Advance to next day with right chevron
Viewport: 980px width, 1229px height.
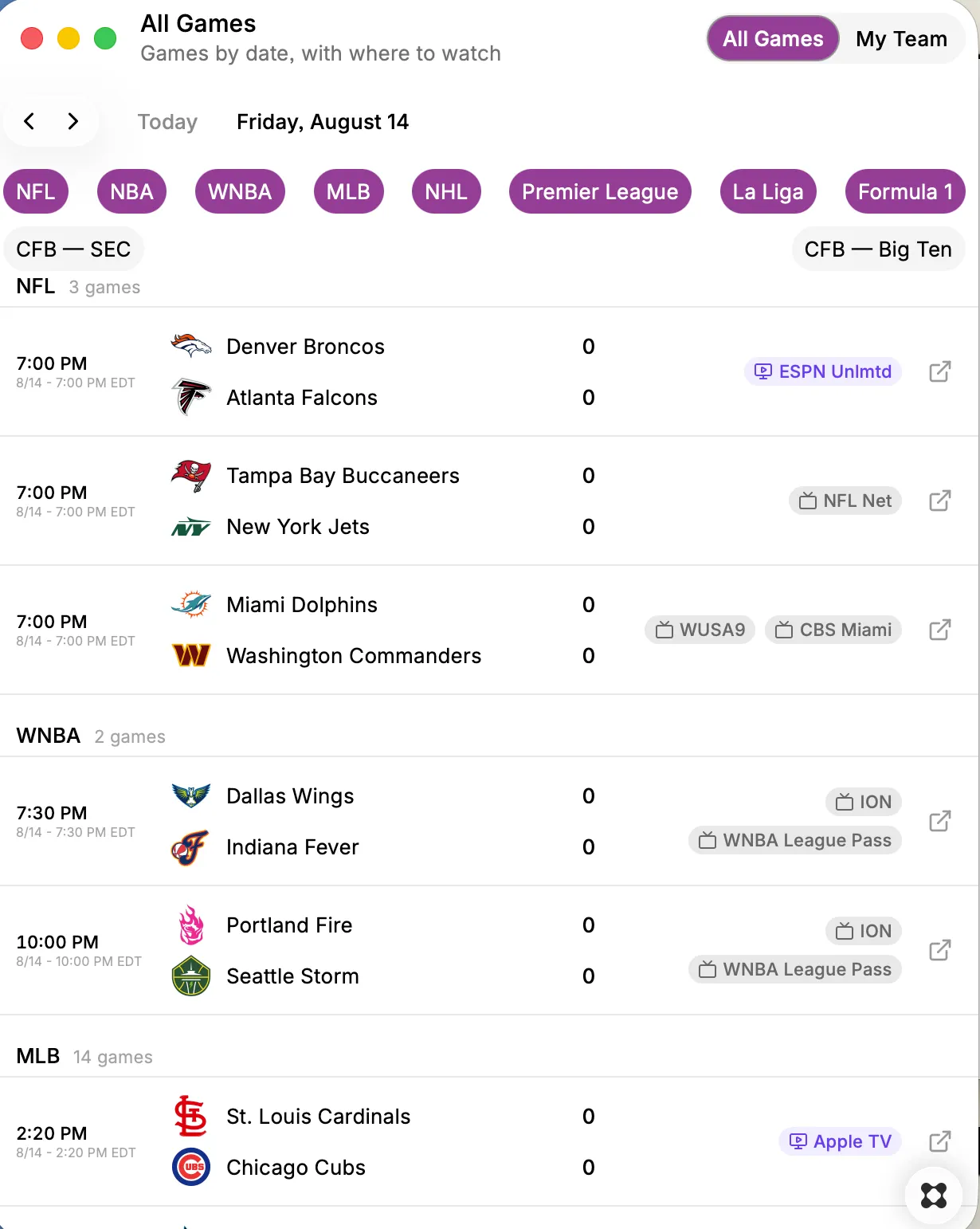tap(73, 121)
